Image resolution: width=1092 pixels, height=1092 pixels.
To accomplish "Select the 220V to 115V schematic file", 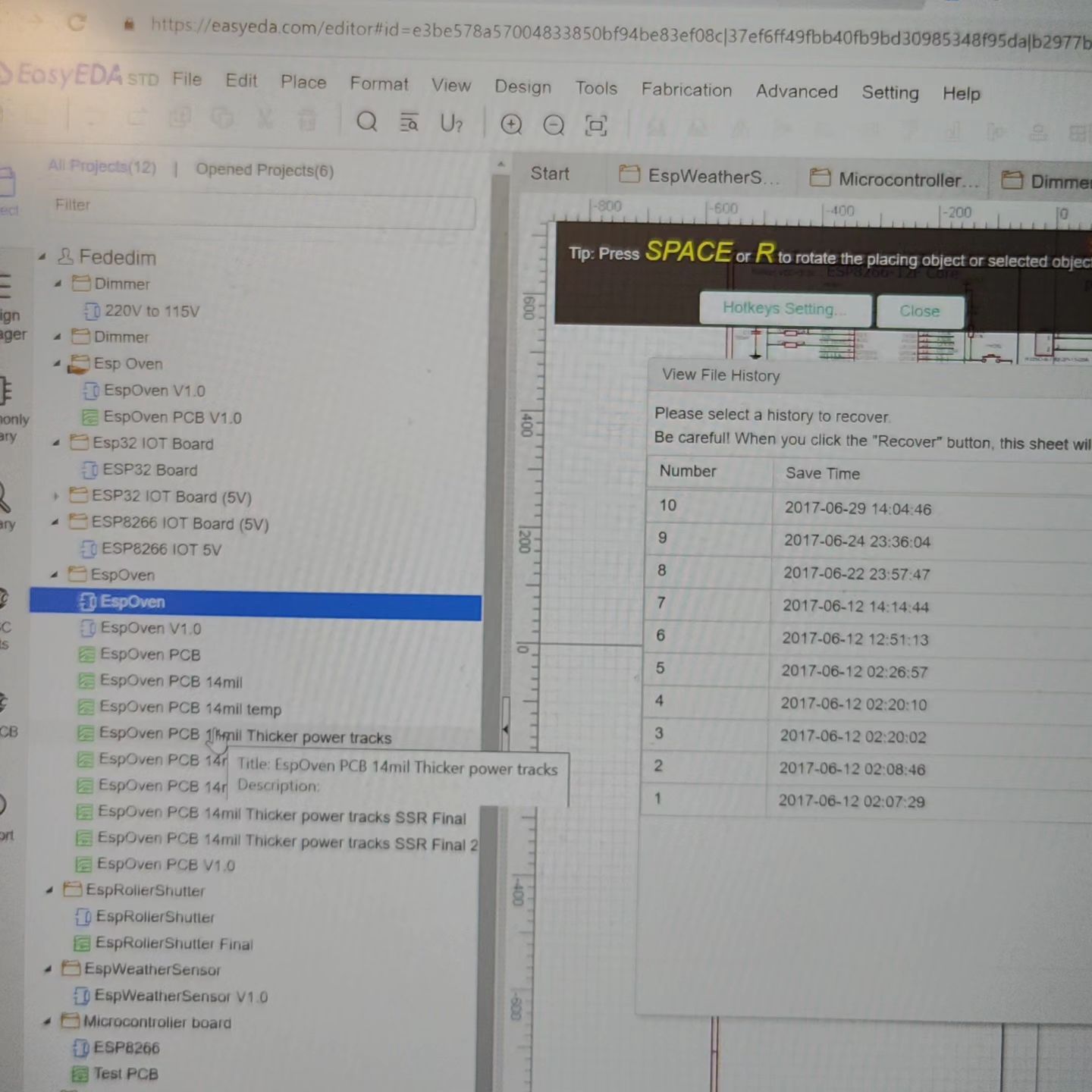I will tap(151, 311).
